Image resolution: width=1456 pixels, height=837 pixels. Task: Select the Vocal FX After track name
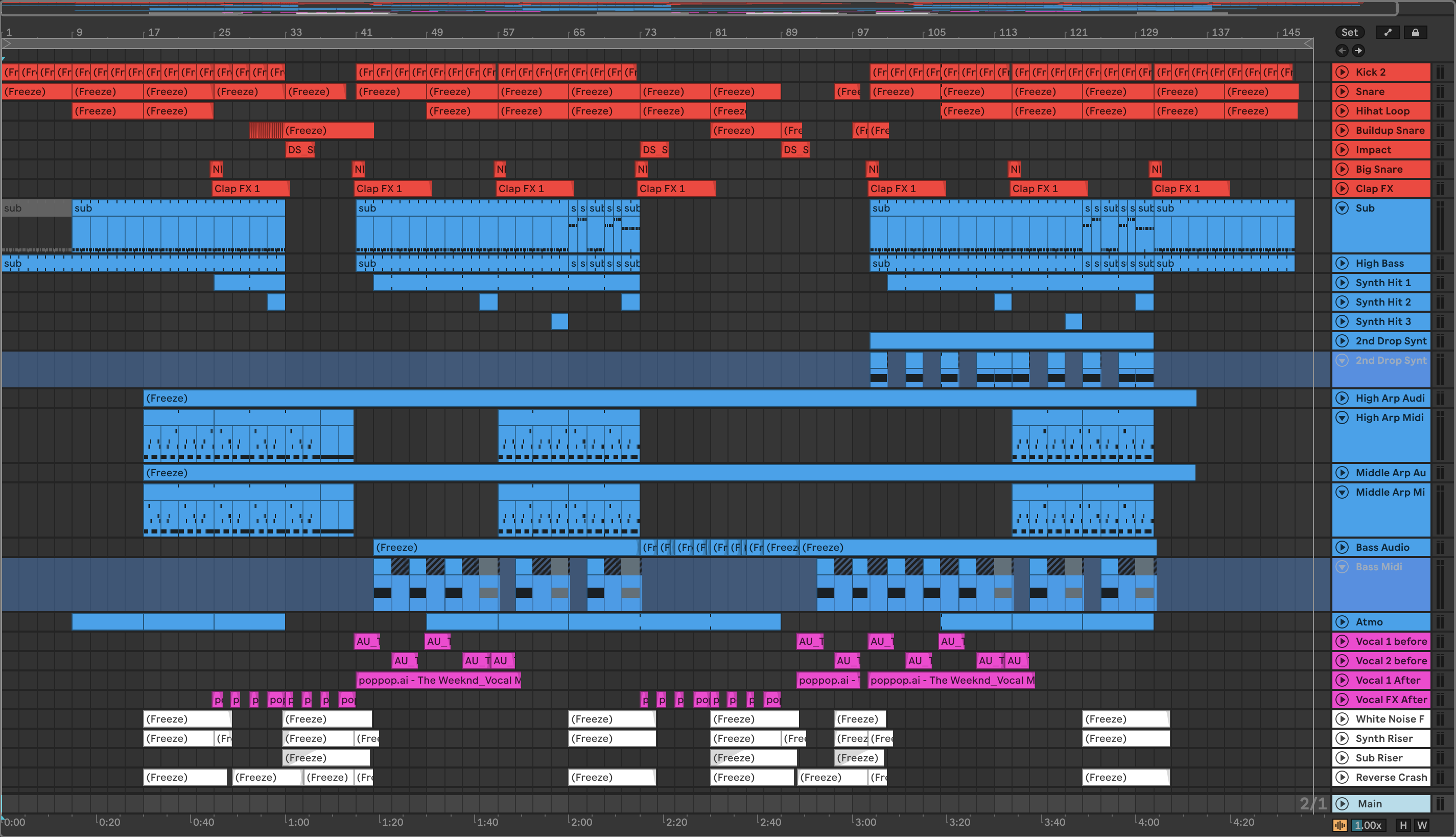pos(1391,700)
